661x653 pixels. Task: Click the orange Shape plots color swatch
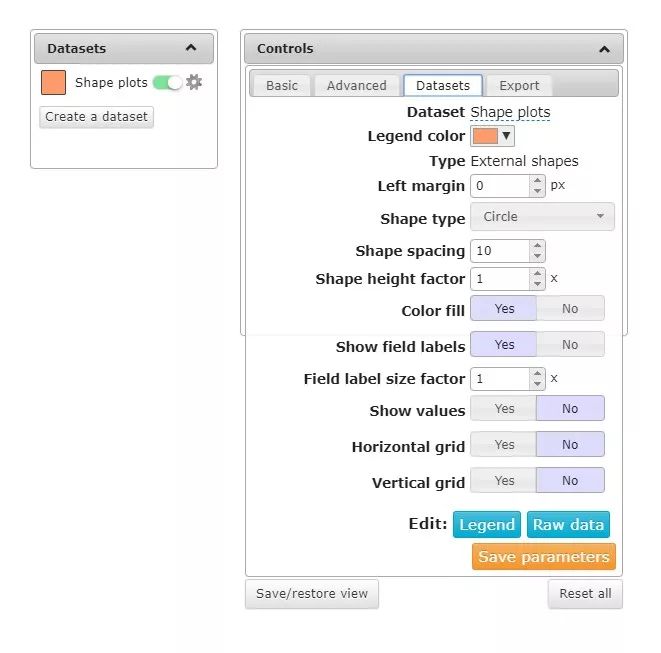pos(54,83)
